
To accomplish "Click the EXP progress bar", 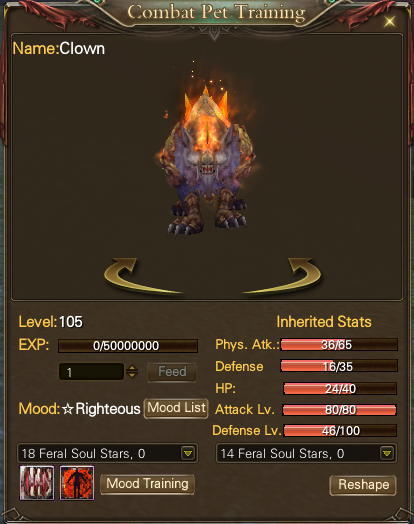I will tap(128, 346).
